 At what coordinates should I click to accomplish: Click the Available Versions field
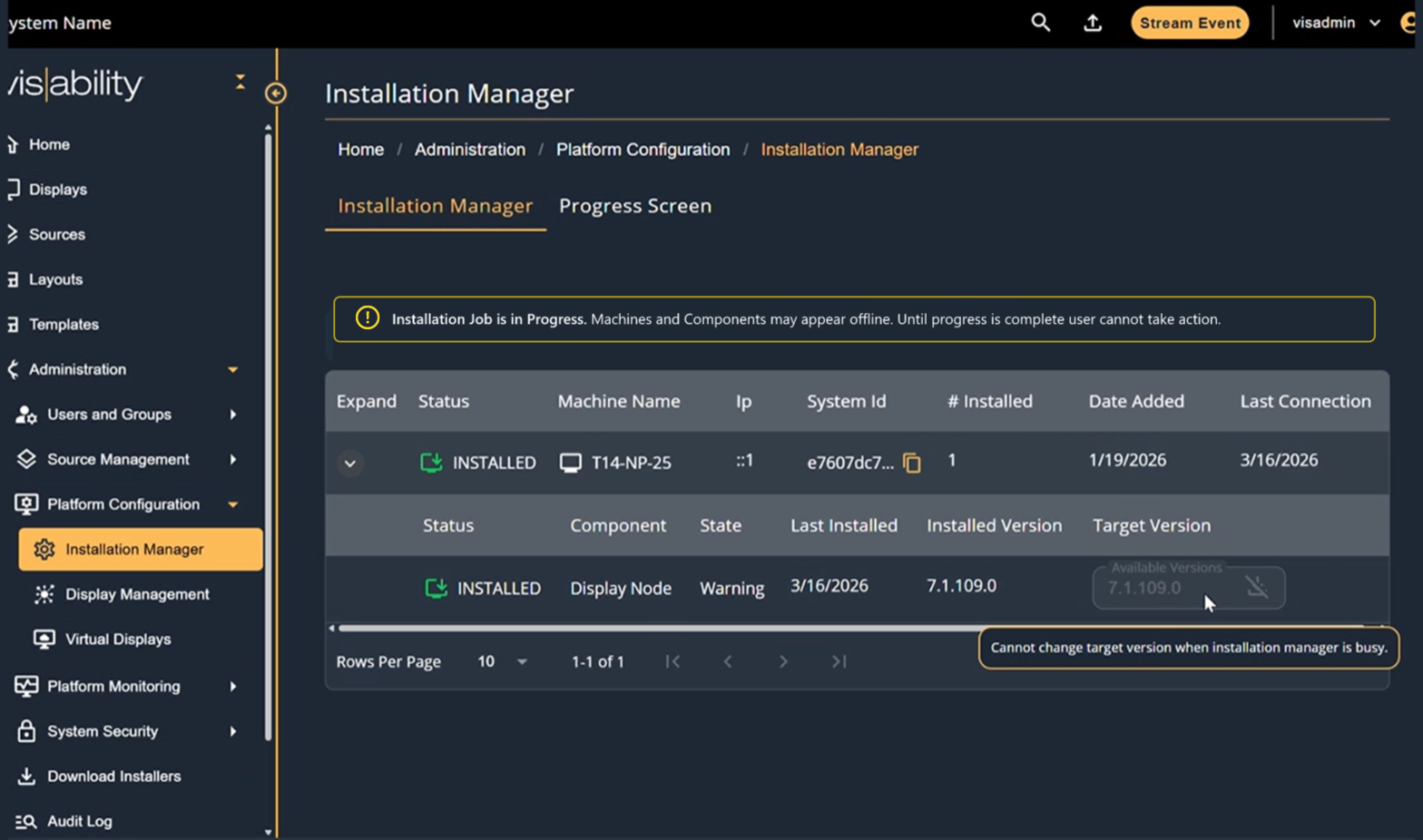(x=1189, y=588)
